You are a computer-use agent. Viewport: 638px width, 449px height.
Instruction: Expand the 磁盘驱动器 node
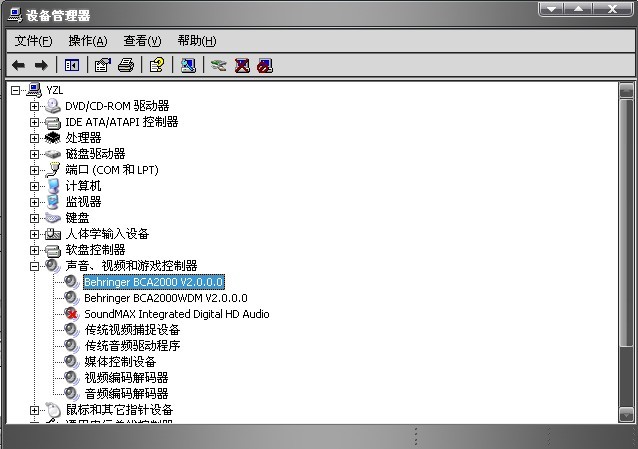point(35,154)
